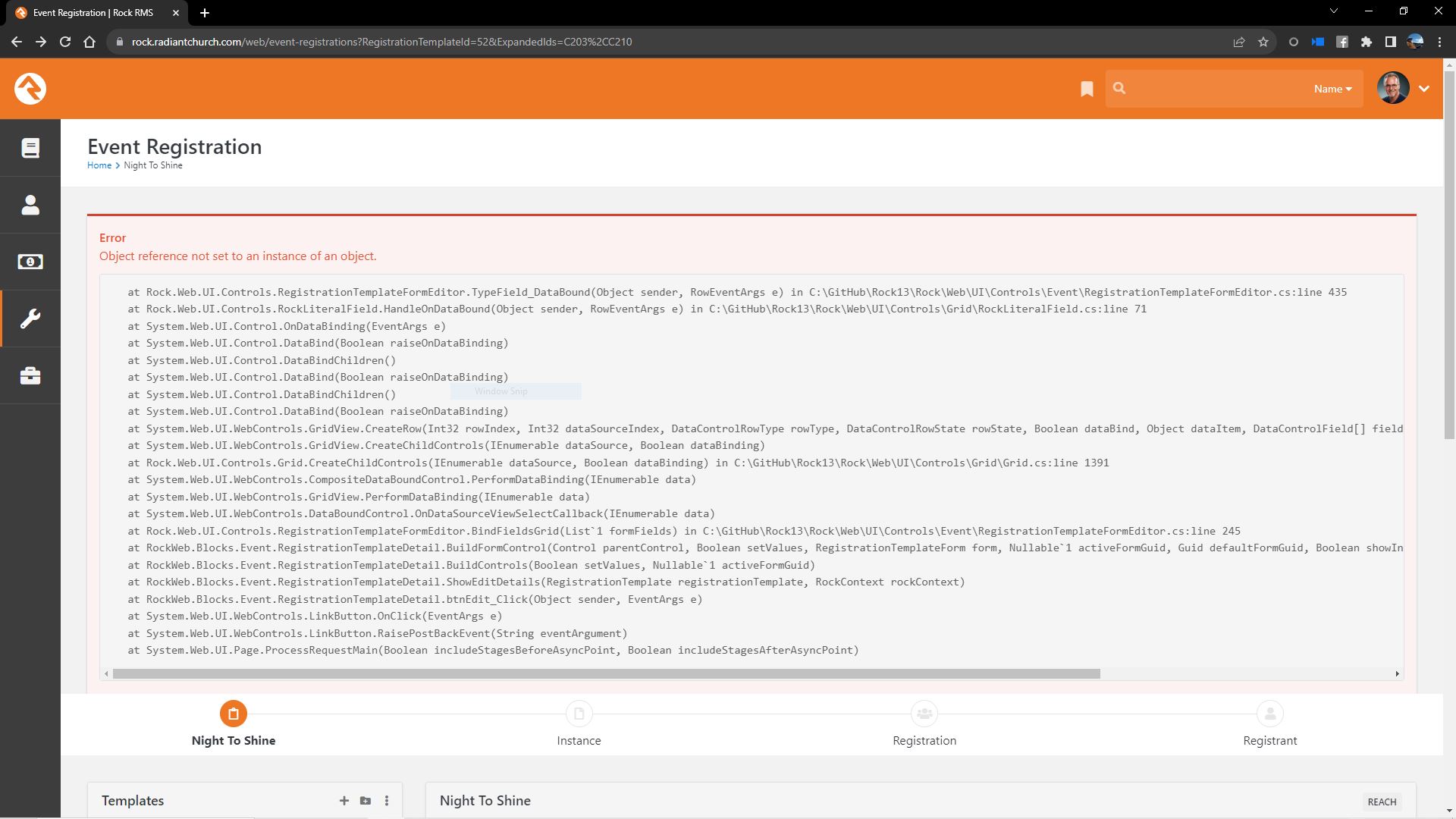
Task: Click the bookmark/save icon in top bar
Action: coord(1087,88)
